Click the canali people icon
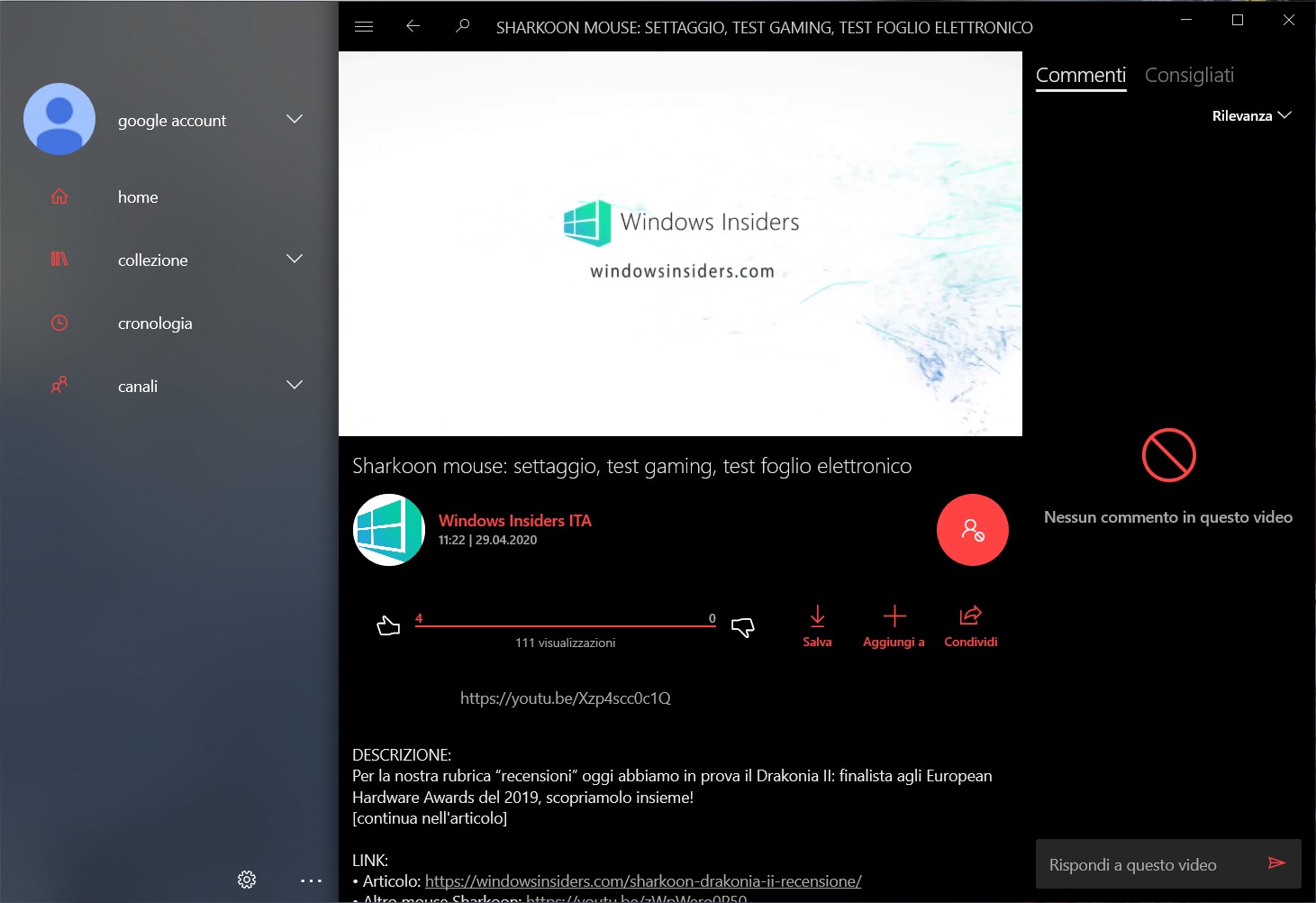 (59, 386)
